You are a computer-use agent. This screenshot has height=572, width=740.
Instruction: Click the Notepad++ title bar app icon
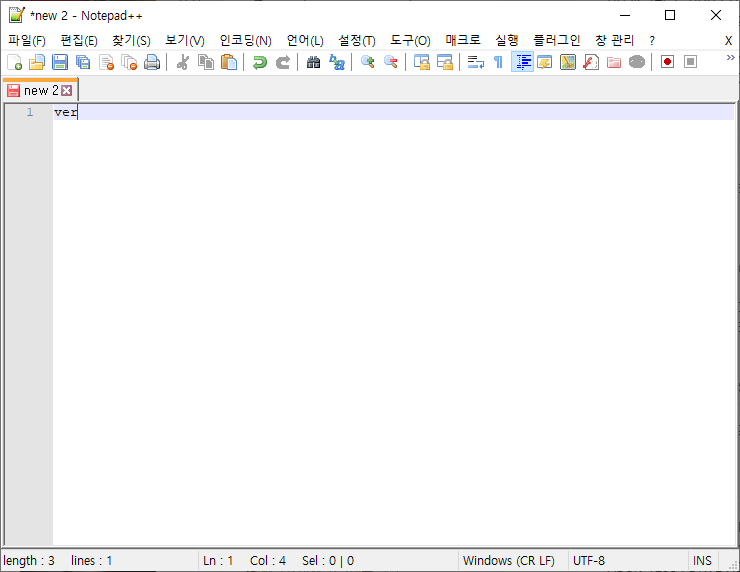(16, 15)
